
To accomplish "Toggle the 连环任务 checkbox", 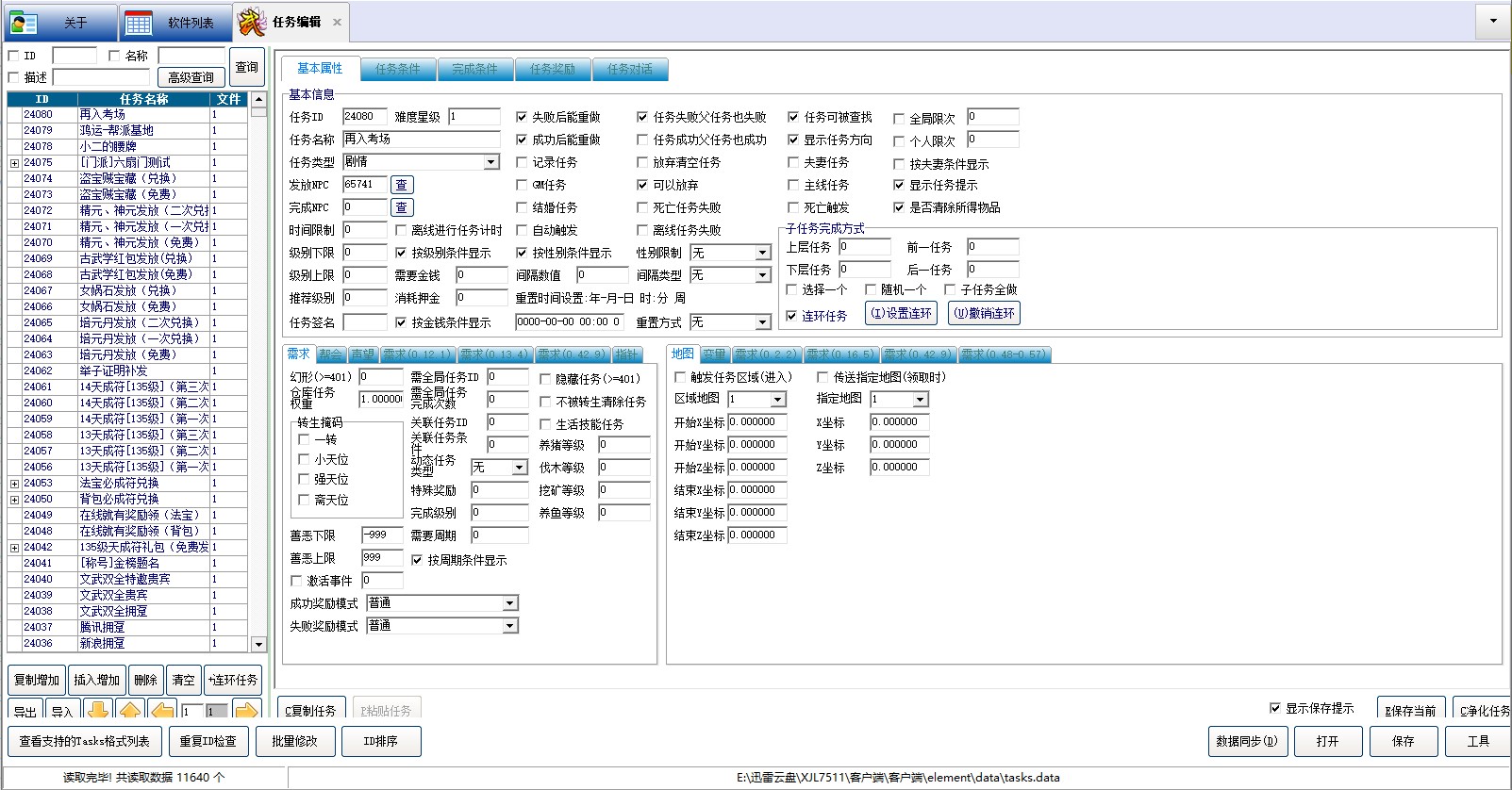I will point(792,316).
